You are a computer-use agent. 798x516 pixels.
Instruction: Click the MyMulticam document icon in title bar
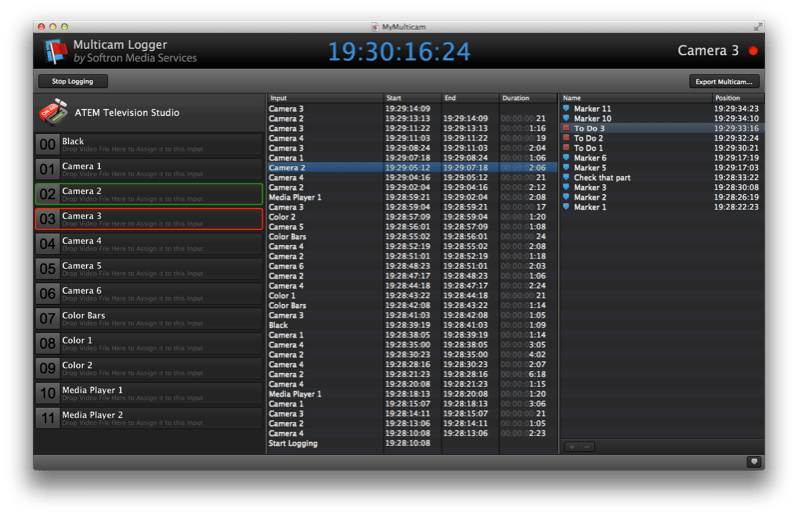pos(375,27)
